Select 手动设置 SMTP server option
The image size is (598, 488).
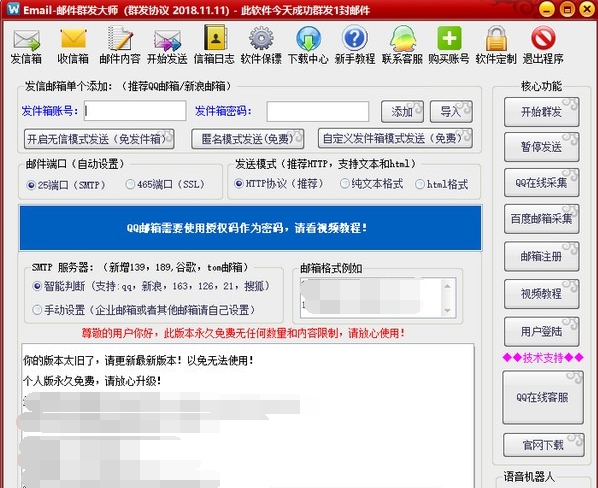144,310
